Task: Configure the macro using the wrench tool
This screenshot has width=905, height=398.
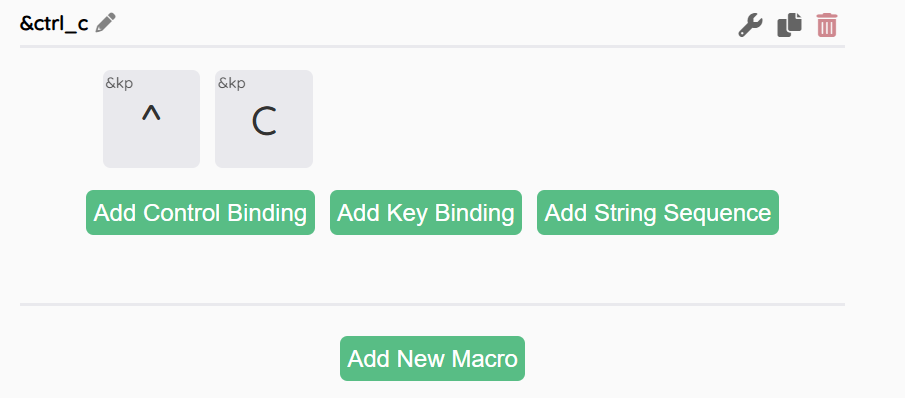Action: click(750, 26)
